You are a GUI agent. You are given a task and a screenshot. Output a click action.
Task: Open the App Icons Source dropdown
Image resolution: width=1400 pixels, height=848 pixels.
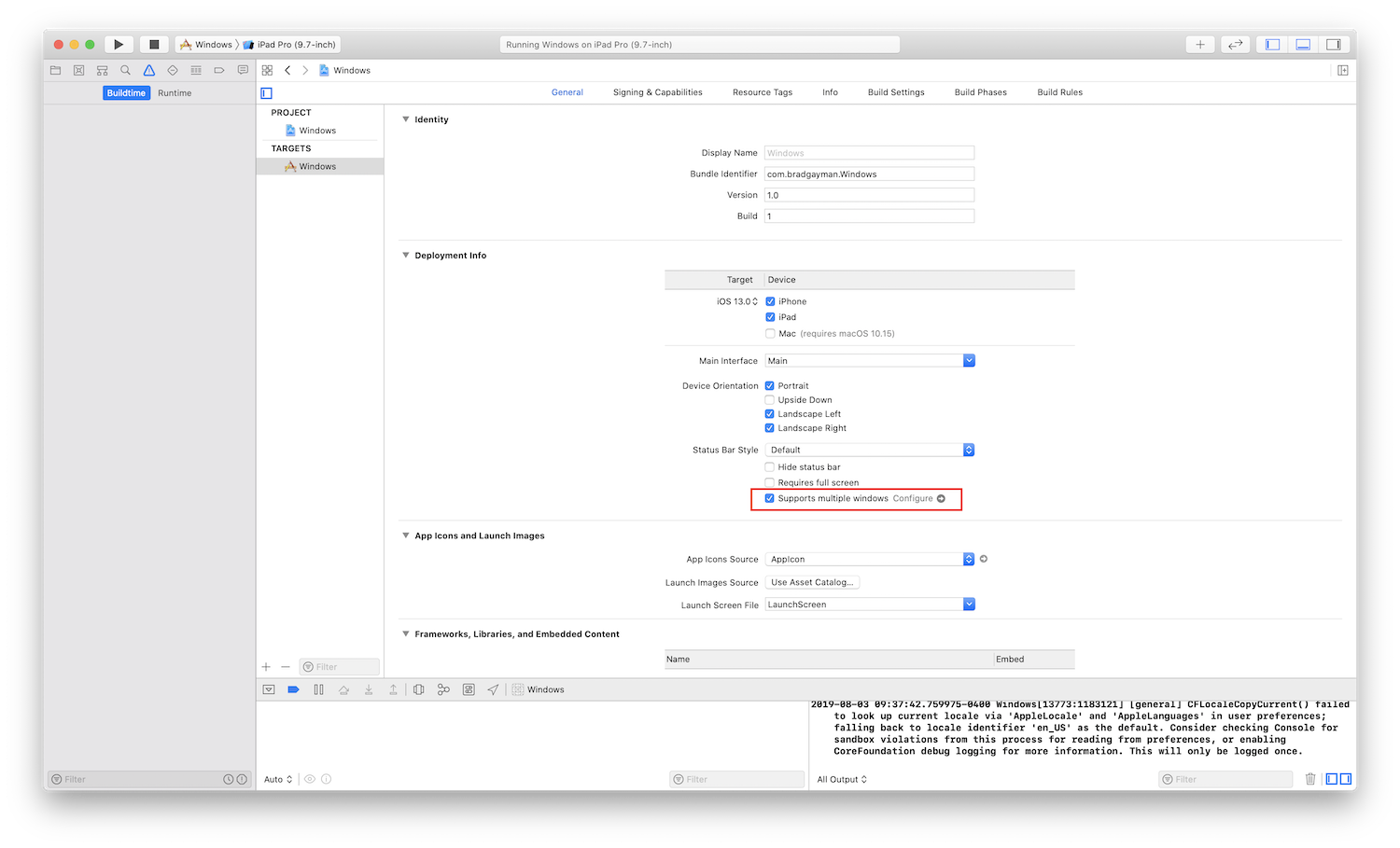point(870,559)
